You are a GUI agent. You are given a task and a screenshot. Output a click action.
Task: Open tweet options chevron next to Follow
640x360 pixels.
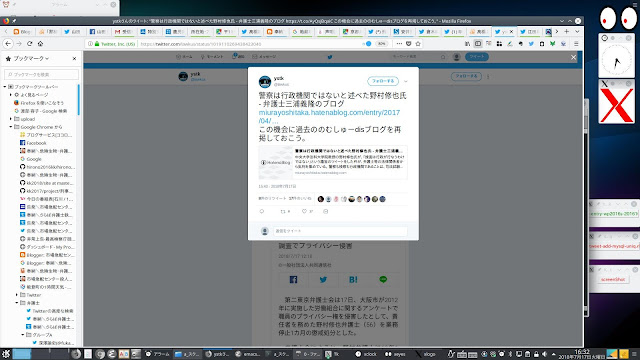point(406,81)
